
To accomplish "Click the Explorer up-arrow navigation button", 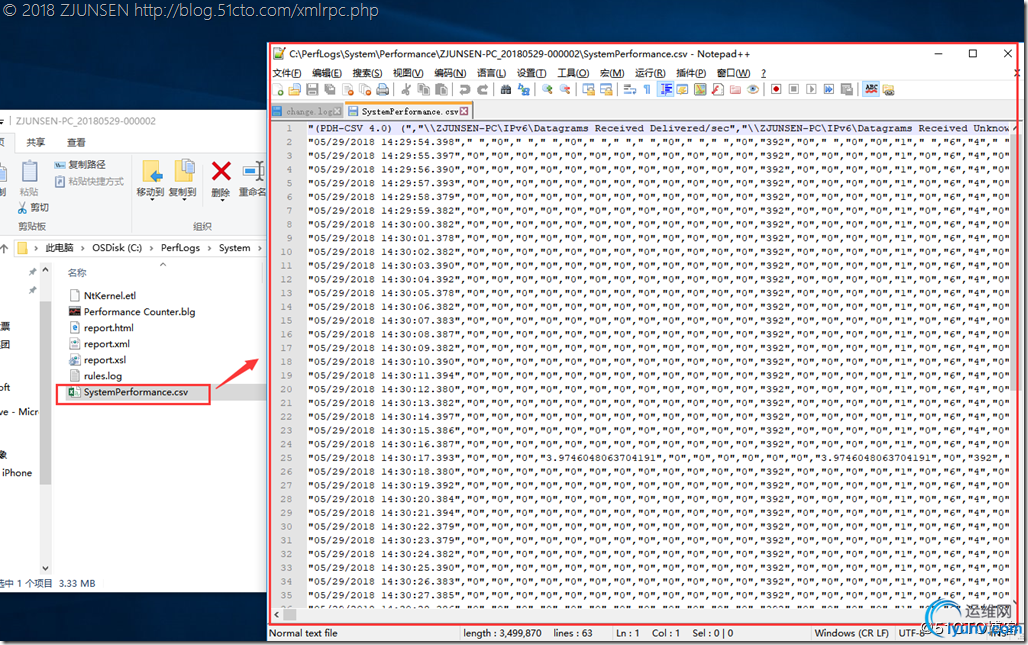I will pos(4,248).
